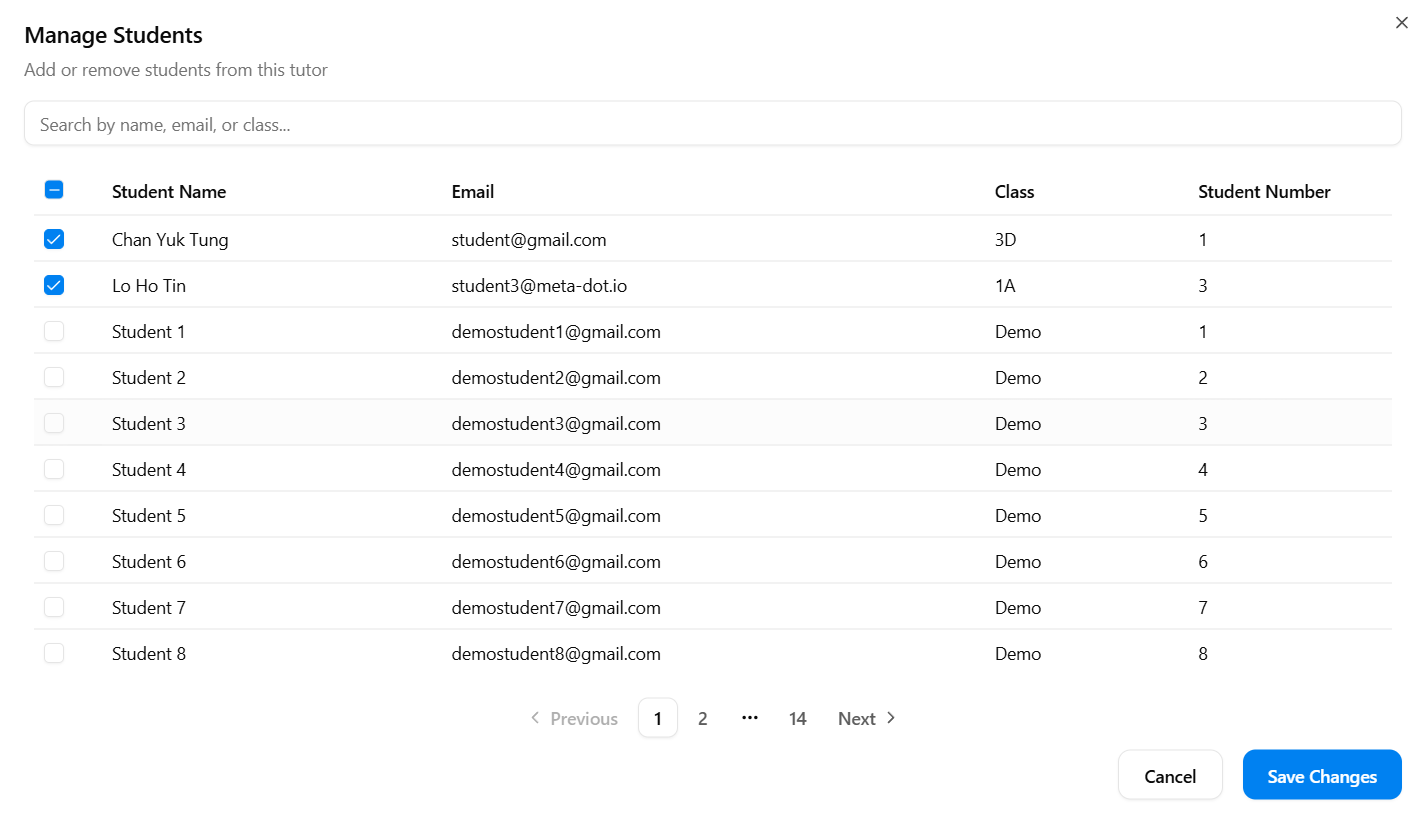
Task: Select the Student 2 checkbox
Action: point(54,377)
